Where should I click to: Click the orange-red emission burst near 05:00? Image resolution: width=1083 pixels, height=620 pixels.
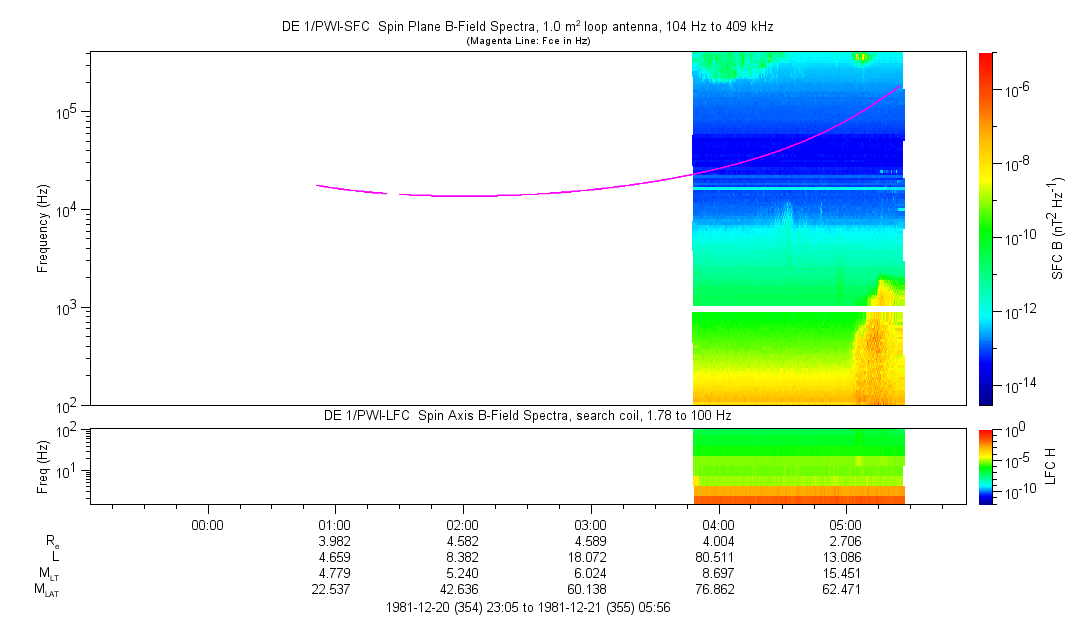coord(875,355)
